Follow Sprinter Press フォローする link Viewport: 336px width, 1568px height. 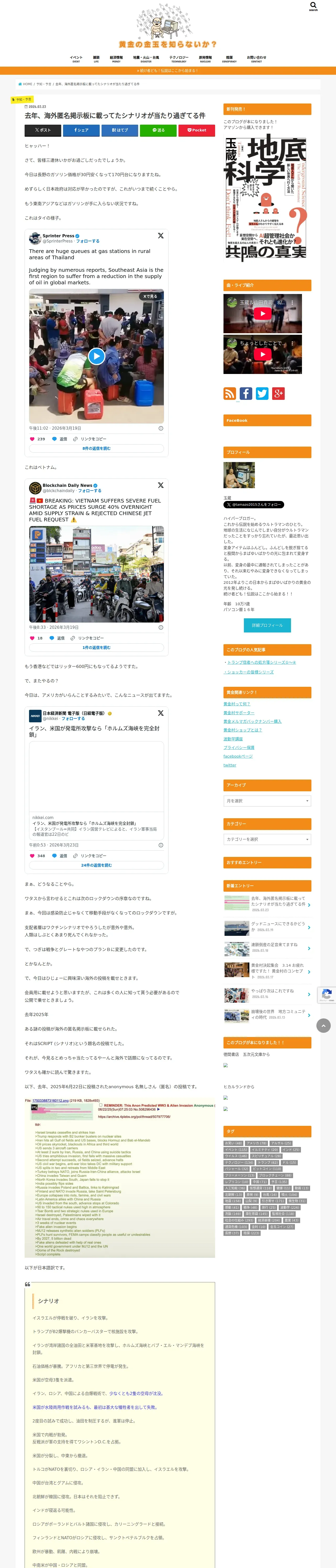coord(88,241)
